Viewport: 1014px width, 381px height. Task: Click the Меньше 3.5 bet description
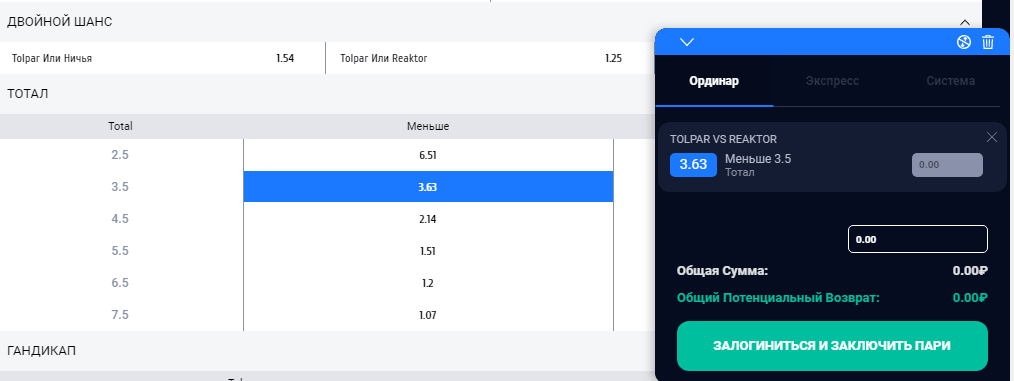tap(758, 158)
